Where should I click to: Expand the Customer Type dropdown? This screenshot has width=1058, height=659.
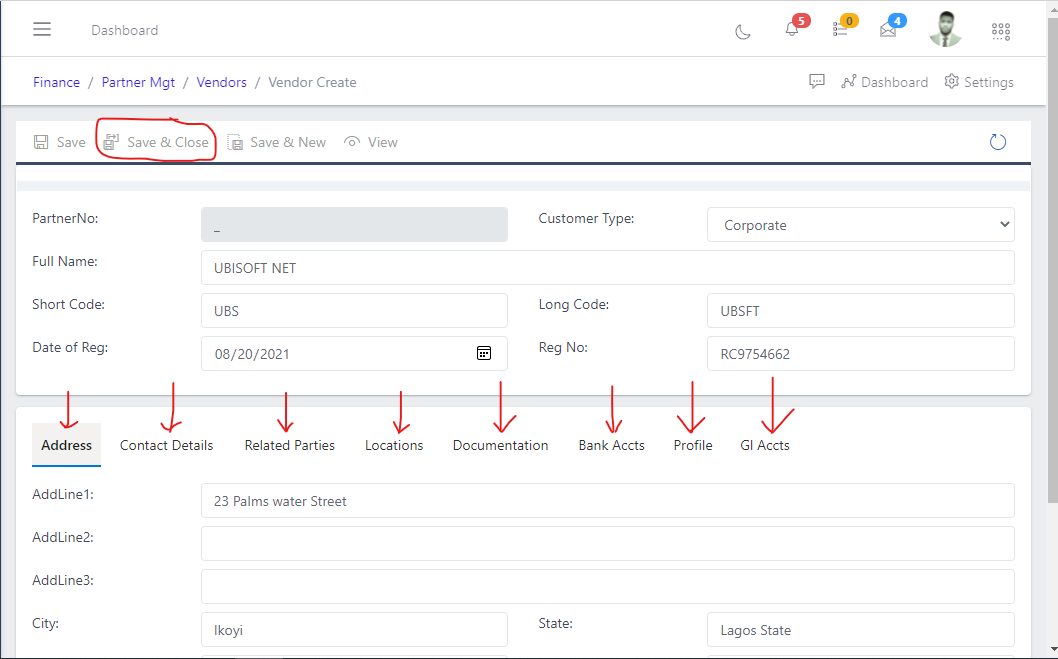[860, 224]
